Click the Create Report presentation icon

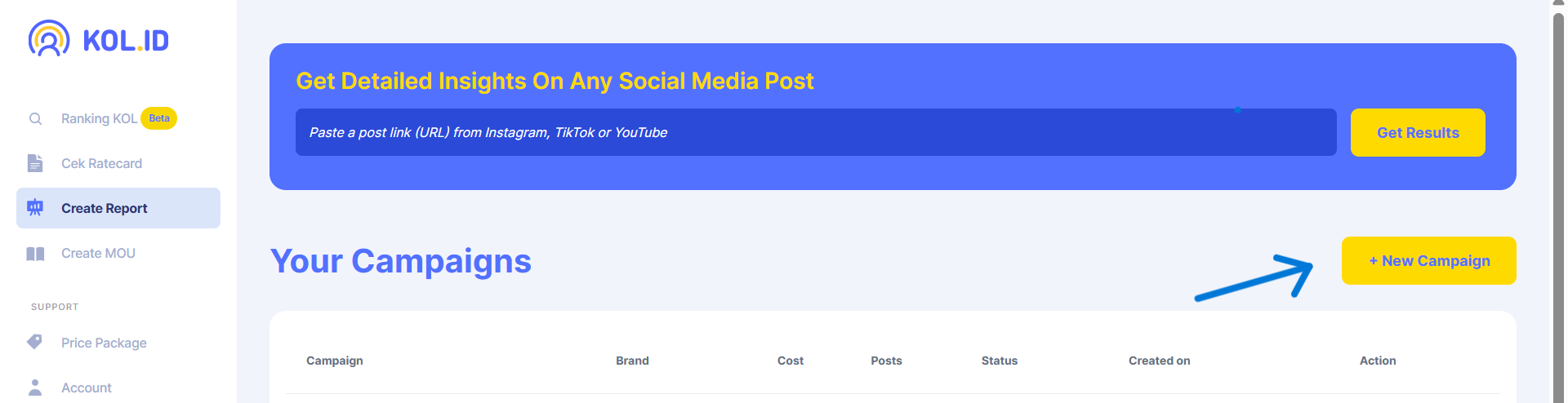pyautogui.click(x=35, y=208)
